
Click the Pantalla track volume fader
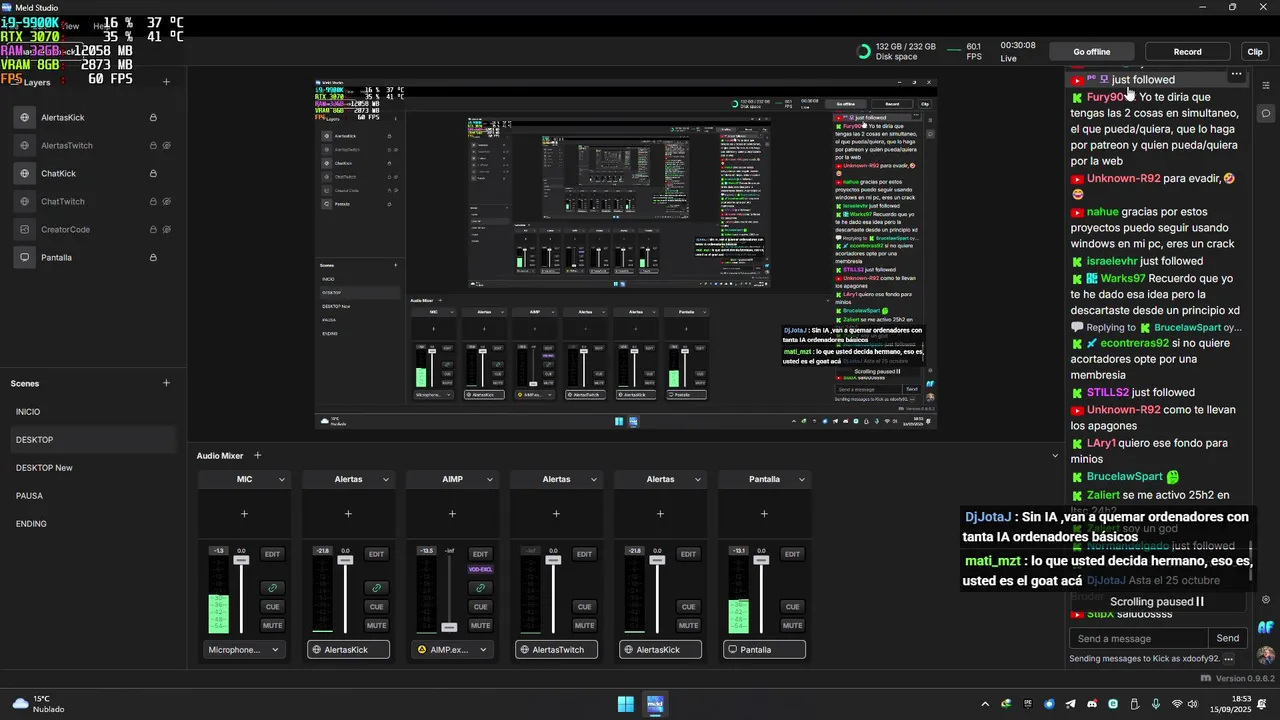click(761, 560)
